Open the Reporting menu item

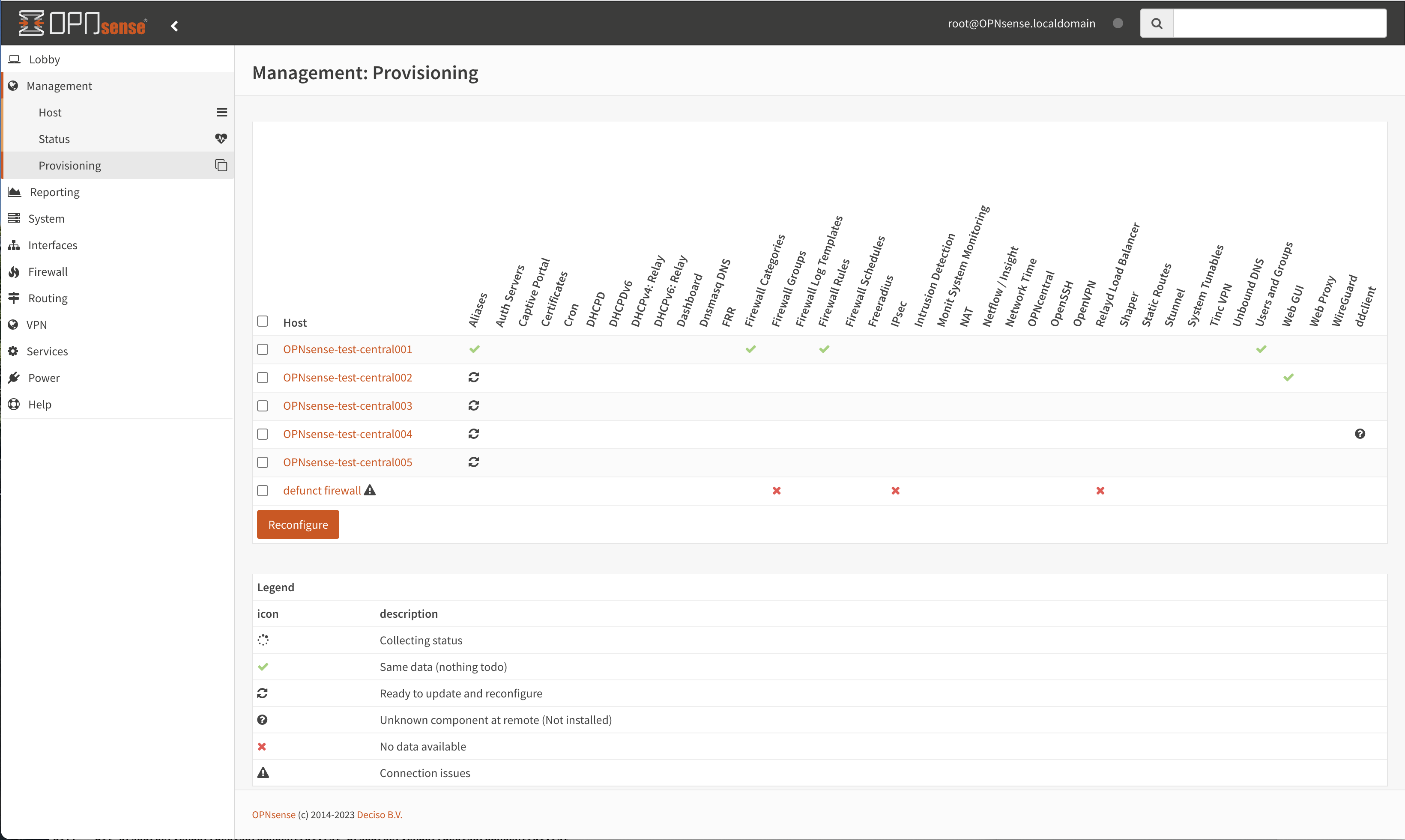pos(54,192)
